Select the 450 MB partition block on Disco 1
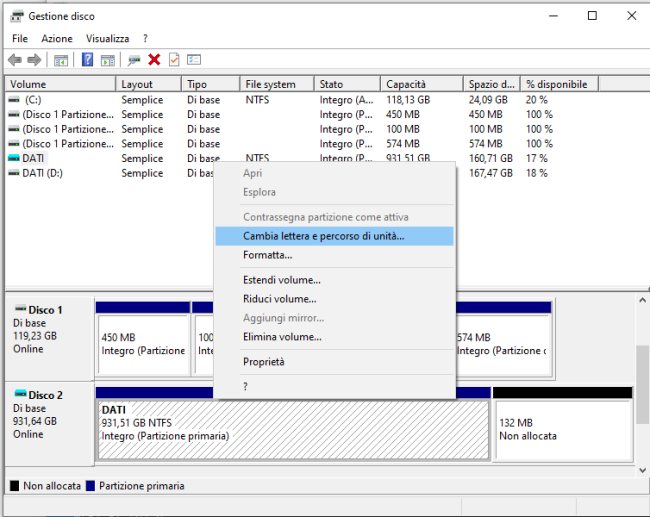 (143, 339)
